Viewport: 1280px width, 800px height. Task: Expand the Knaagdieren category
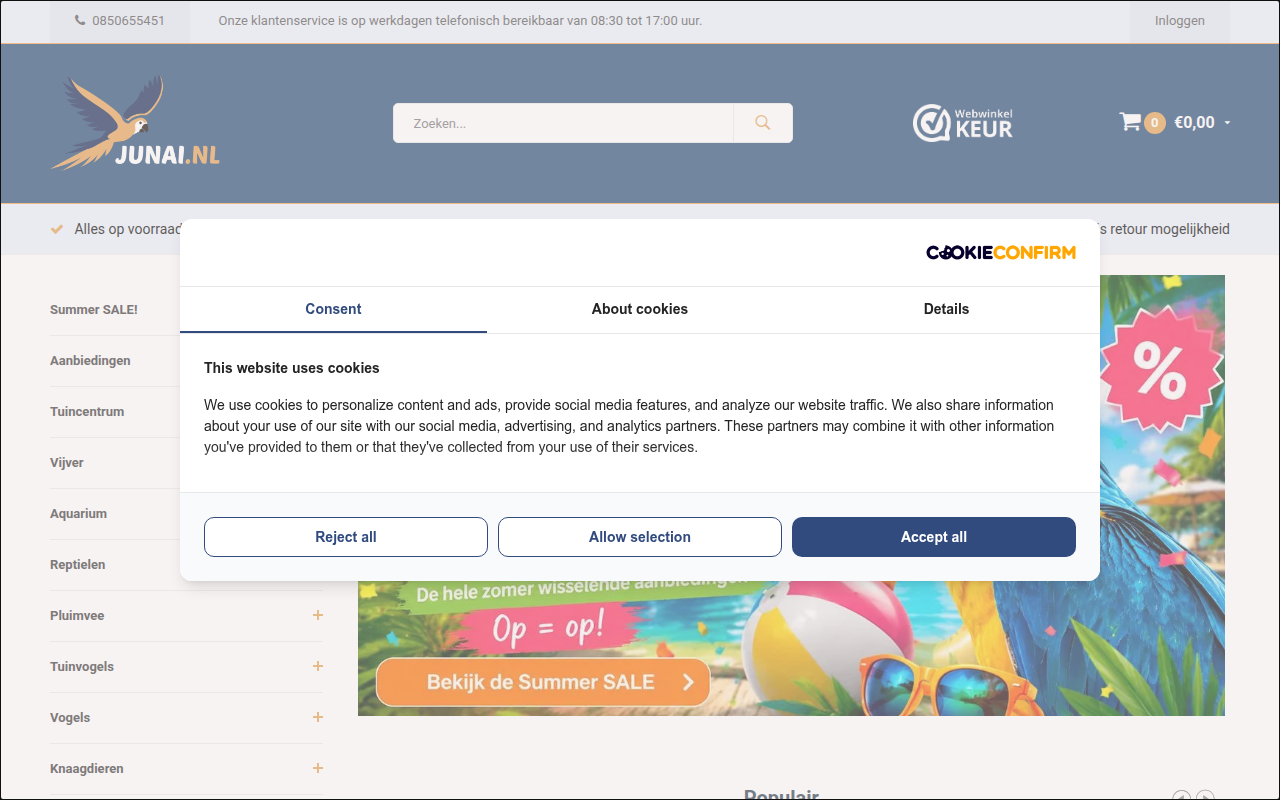[x=318, y=768]
